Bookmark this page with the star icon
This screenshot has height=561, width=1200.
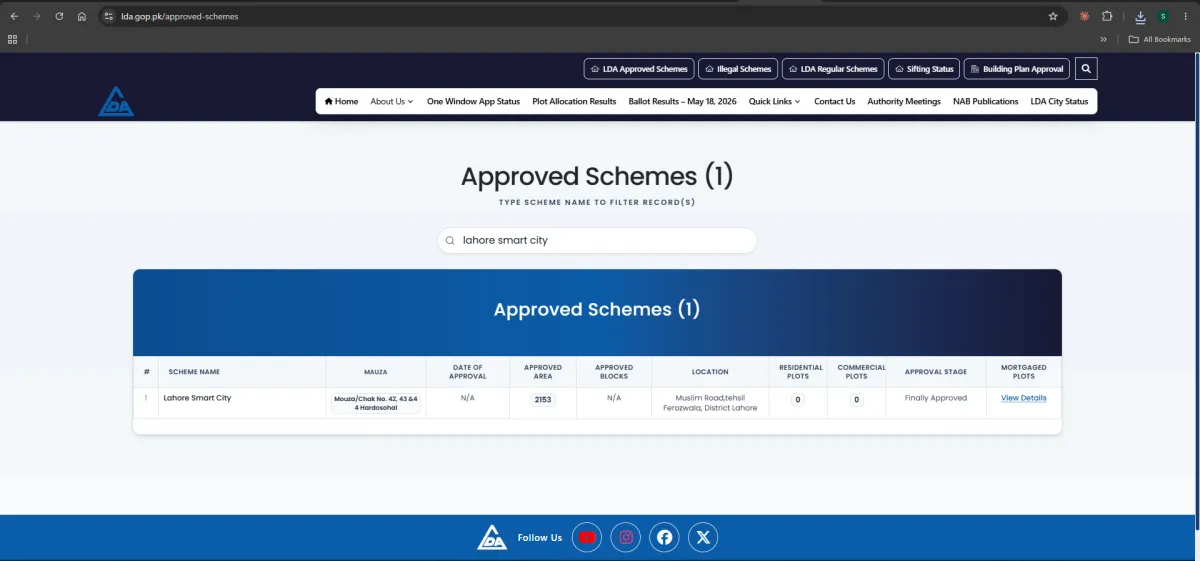tap(1053, 16)
